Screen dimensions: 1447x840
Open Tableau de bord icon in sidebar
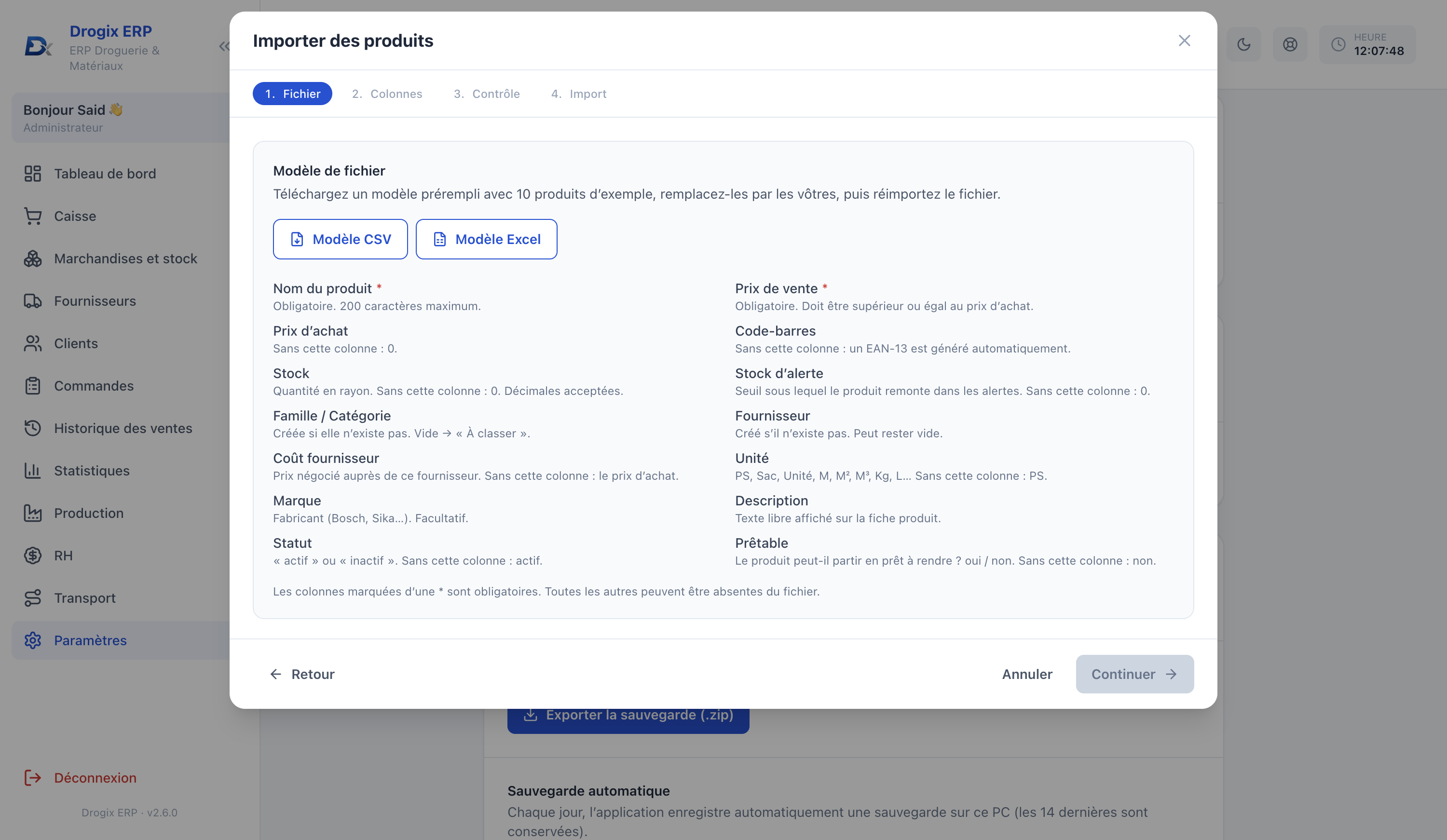33,174
